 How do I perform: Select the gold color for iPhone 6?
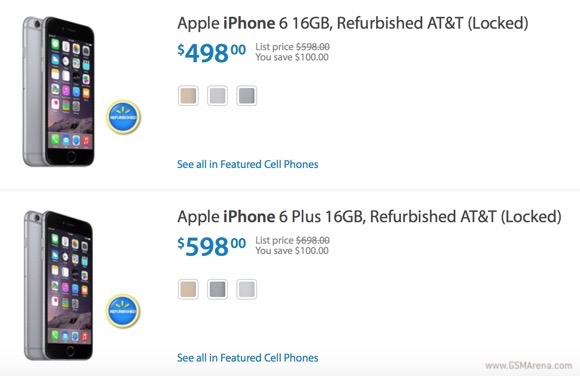(x=188, y=96)
